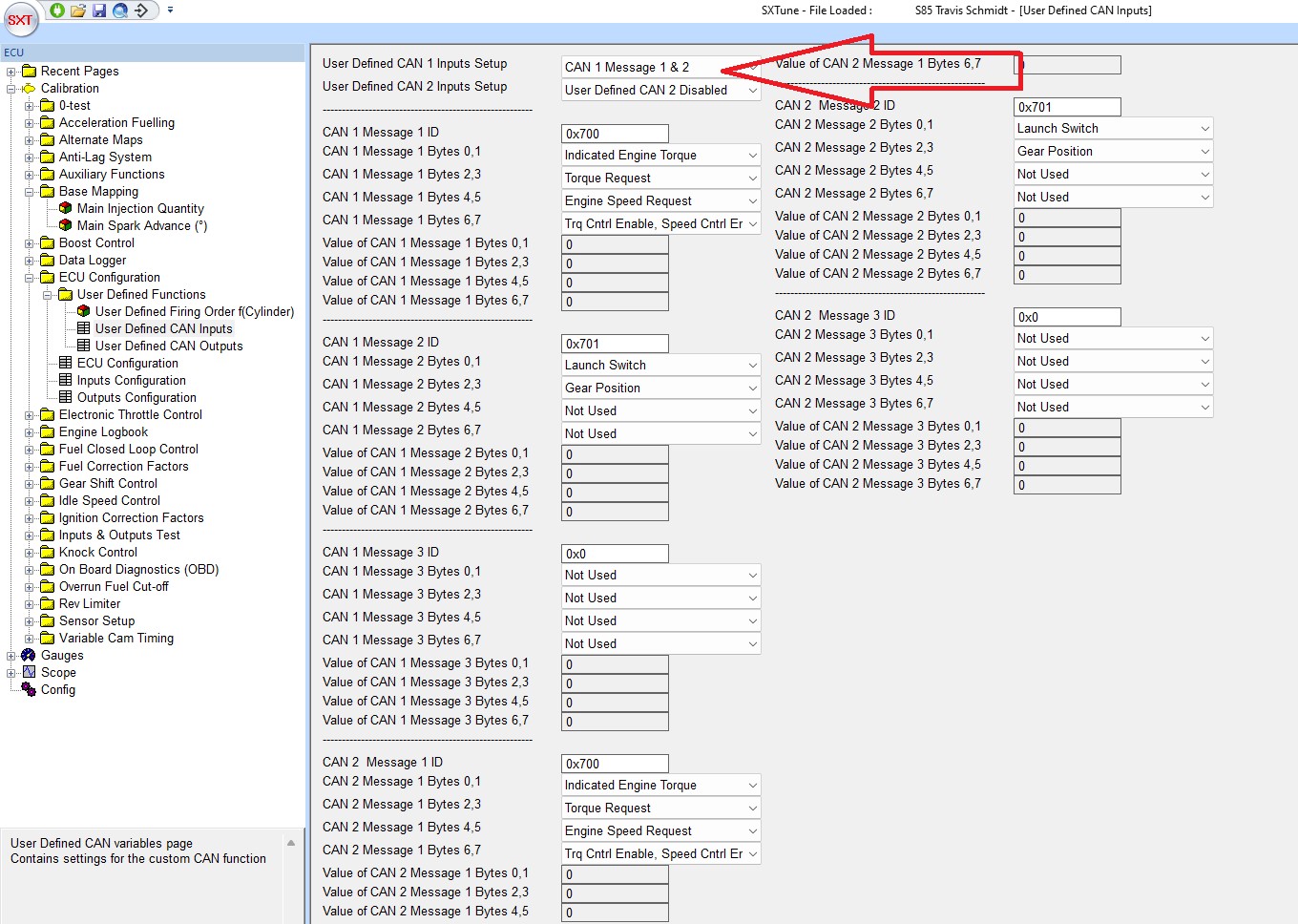The height and width of the screenshot is (924, 1298).
Task: Collapse the Calibration tree node
Action: point(10,89)
